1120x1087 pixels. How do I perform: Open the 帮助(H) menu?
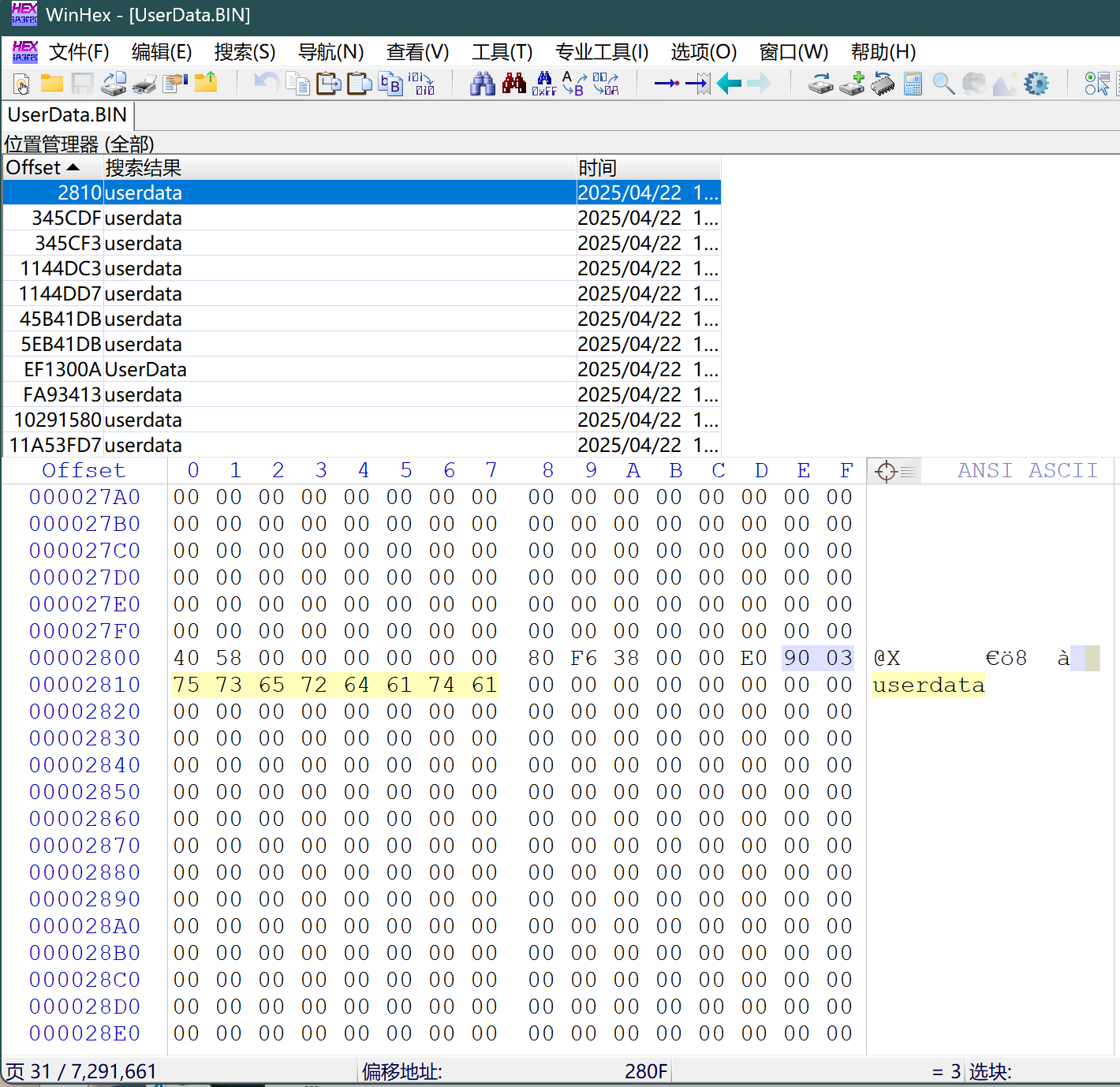click(x=883, y=52)
